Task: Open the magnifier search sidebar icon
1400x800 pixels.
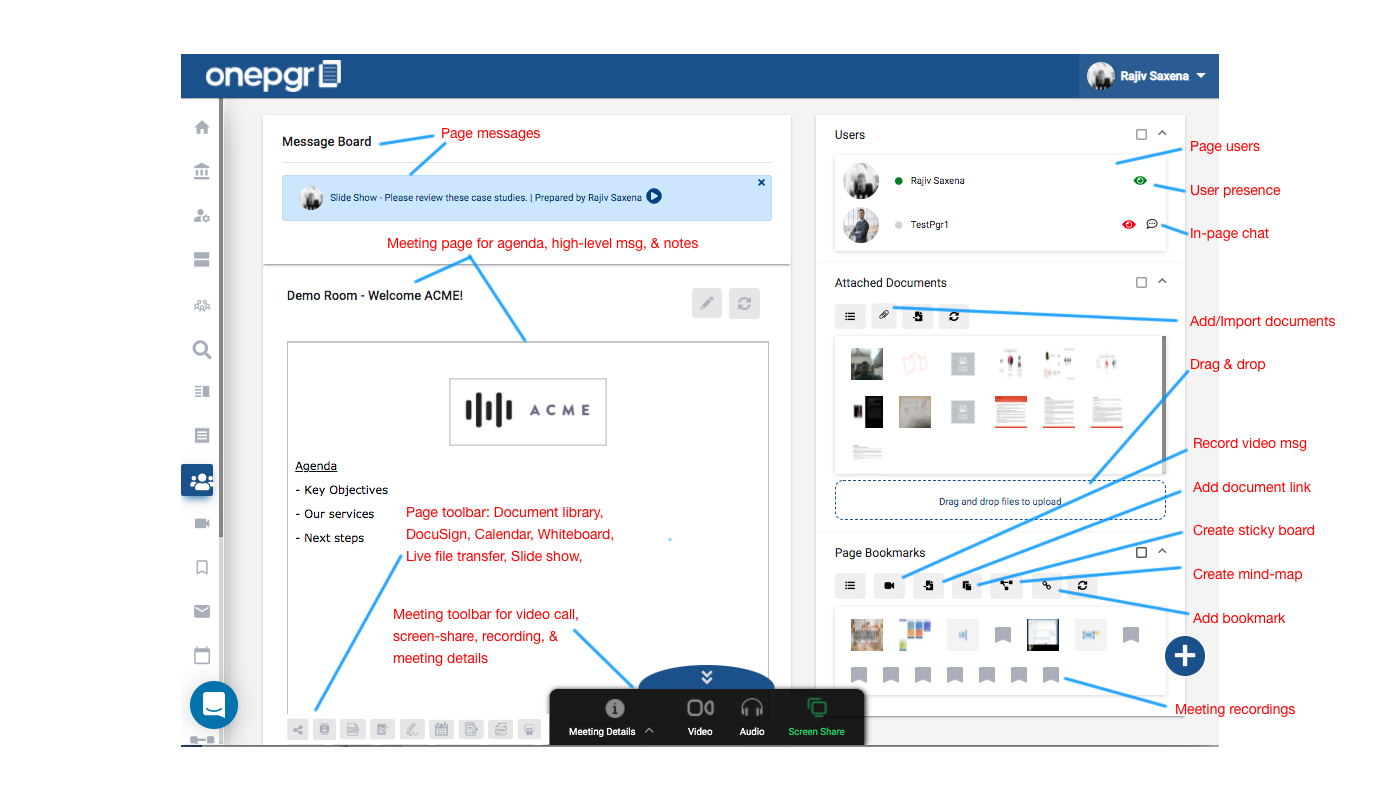Action: click(x=202, y=349)
